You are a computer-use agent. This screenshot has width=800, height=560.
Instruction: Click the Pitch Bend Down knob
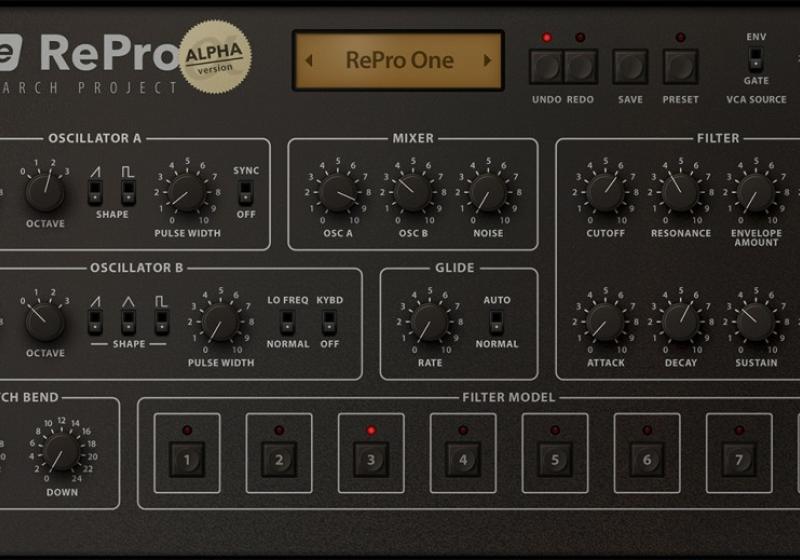pyautogui.click(x=62, y=452)
